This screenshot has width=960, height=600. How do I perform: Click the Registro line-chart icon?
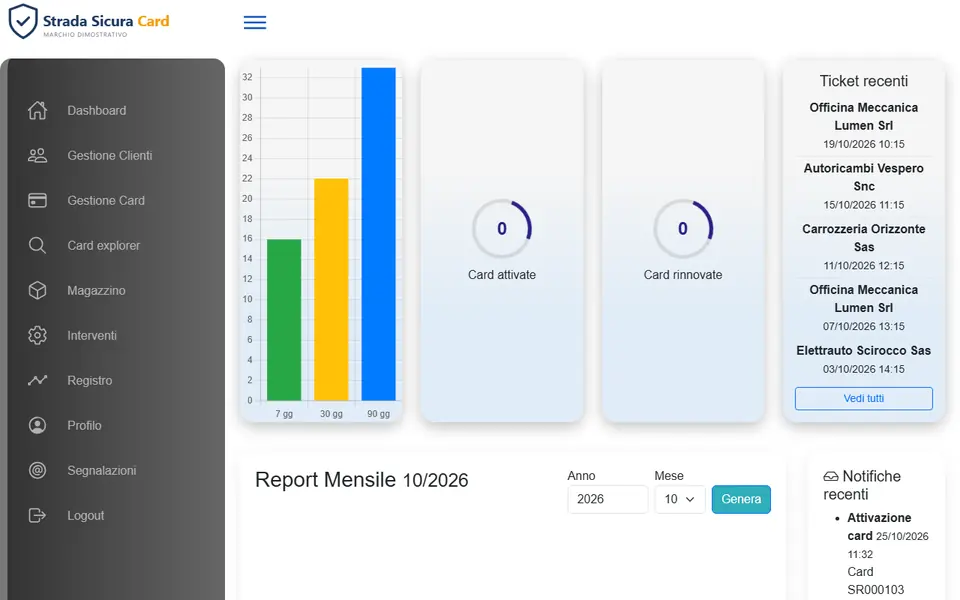37,380
